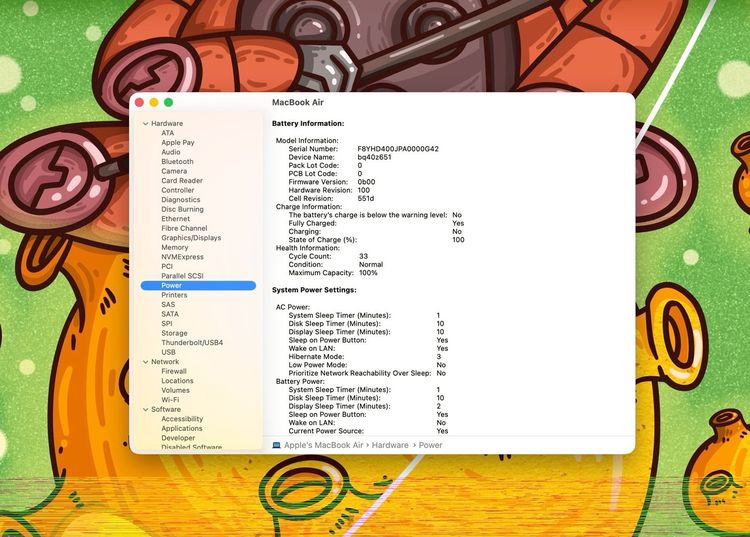The image size is (750, 537).
Task: Click the green full-screen window button
Action: 168,102
